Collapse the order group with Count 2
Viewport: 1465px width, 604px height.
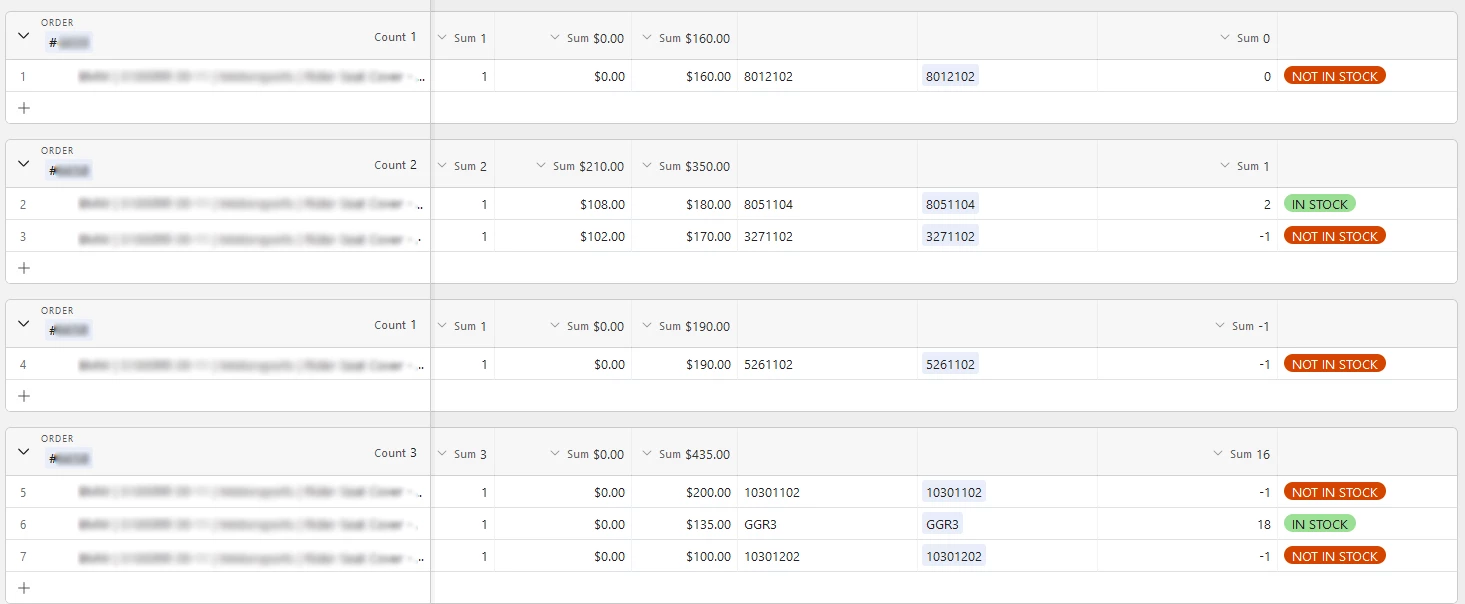pos(24,164)
